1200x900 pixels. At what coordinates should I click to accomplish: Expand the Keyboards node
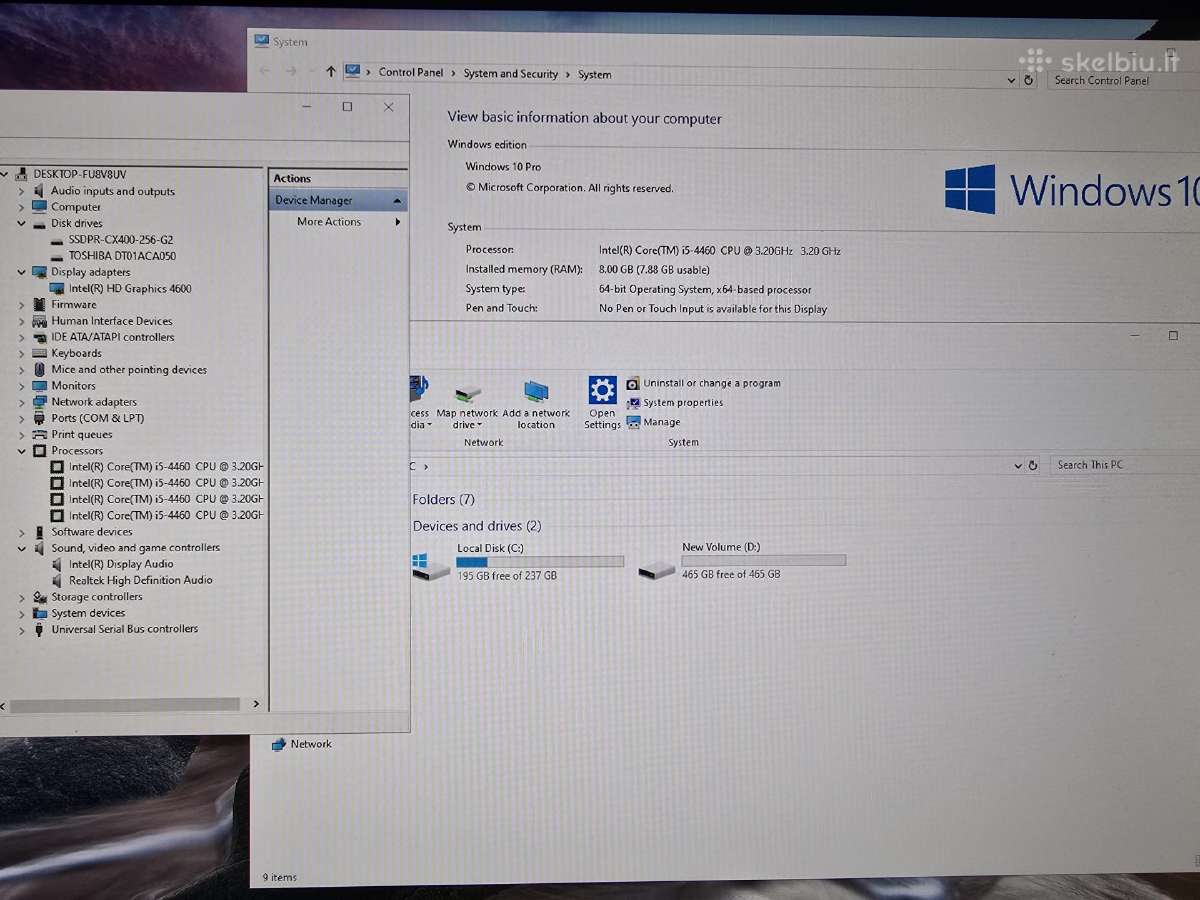click(x=21, y=353)
